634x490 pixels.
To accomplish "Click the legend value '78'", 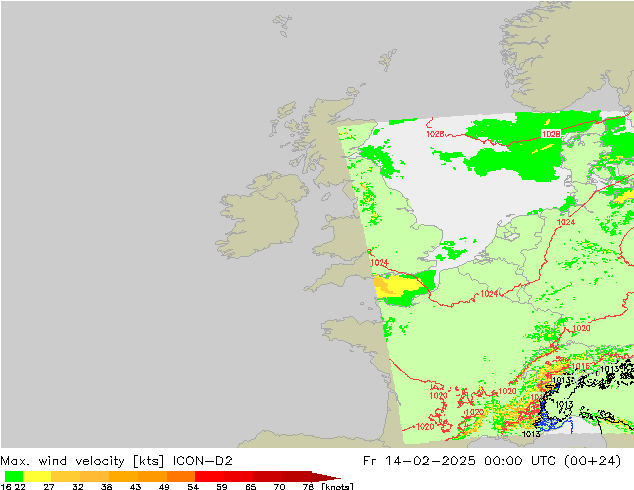I will pyautogui.click(x=308, y=486).
